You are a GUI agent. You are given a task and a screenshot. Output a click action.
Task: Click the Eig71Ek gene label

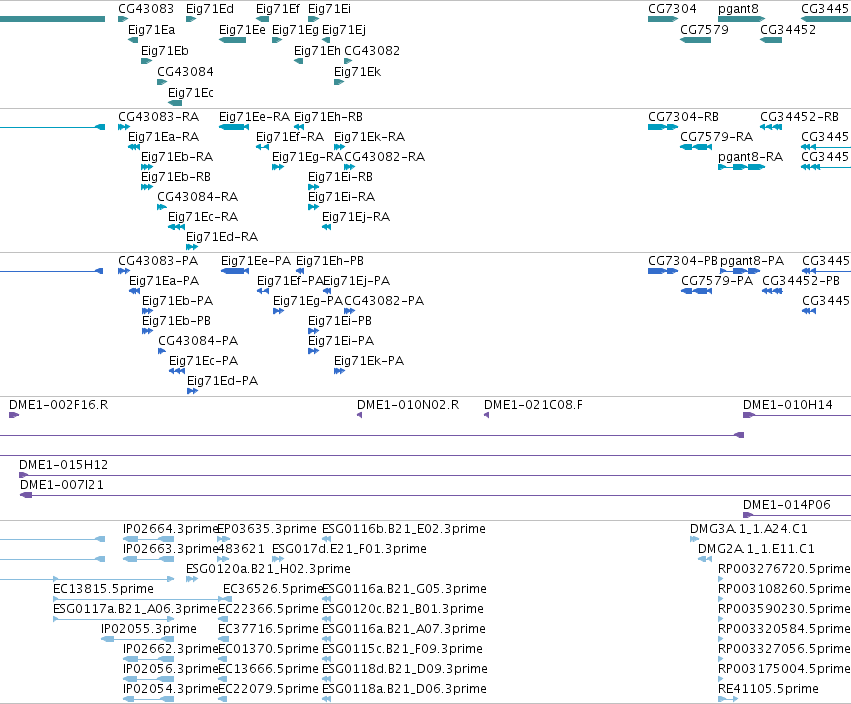click(x=357, y=72)
